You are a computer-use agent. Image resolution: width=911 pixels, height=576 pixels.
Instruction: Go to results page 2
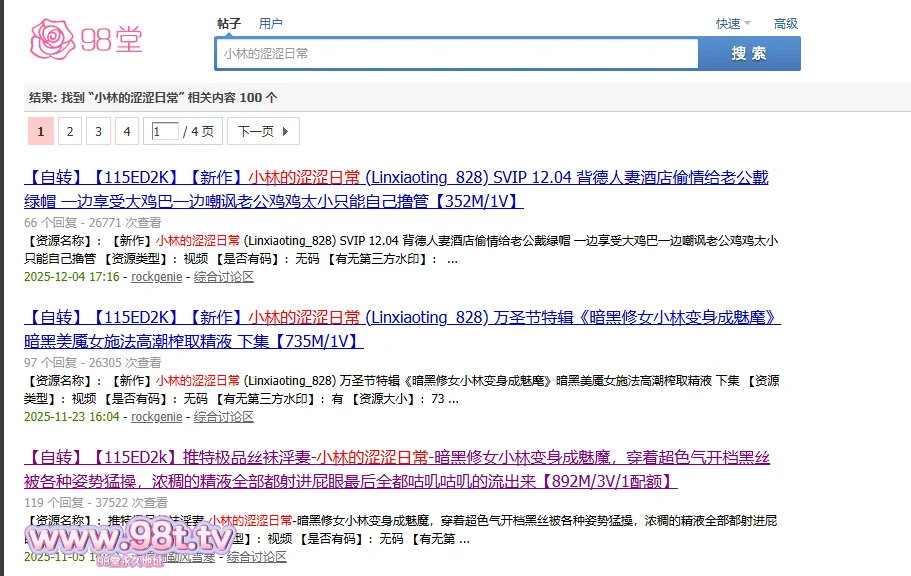pos(69,131)
